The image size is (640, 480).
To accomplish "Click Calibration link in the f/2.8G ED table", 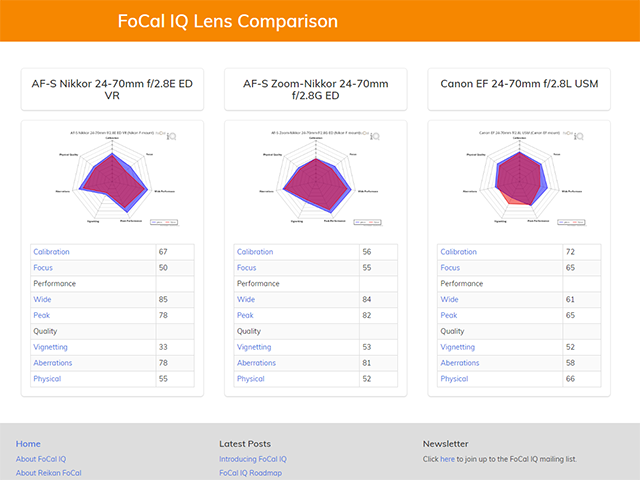I will click(255, 252).
